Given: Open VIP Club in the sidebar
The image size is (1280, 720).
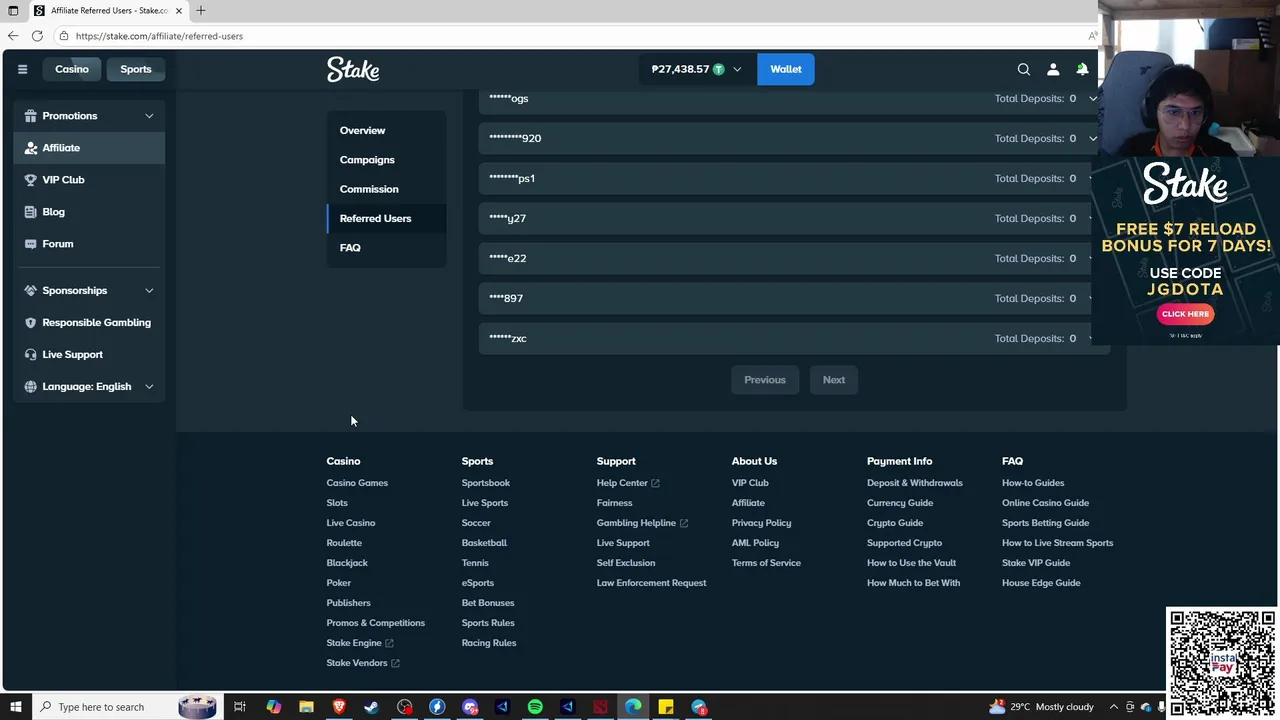Looking at the screenshot, I should coord(89,180).
